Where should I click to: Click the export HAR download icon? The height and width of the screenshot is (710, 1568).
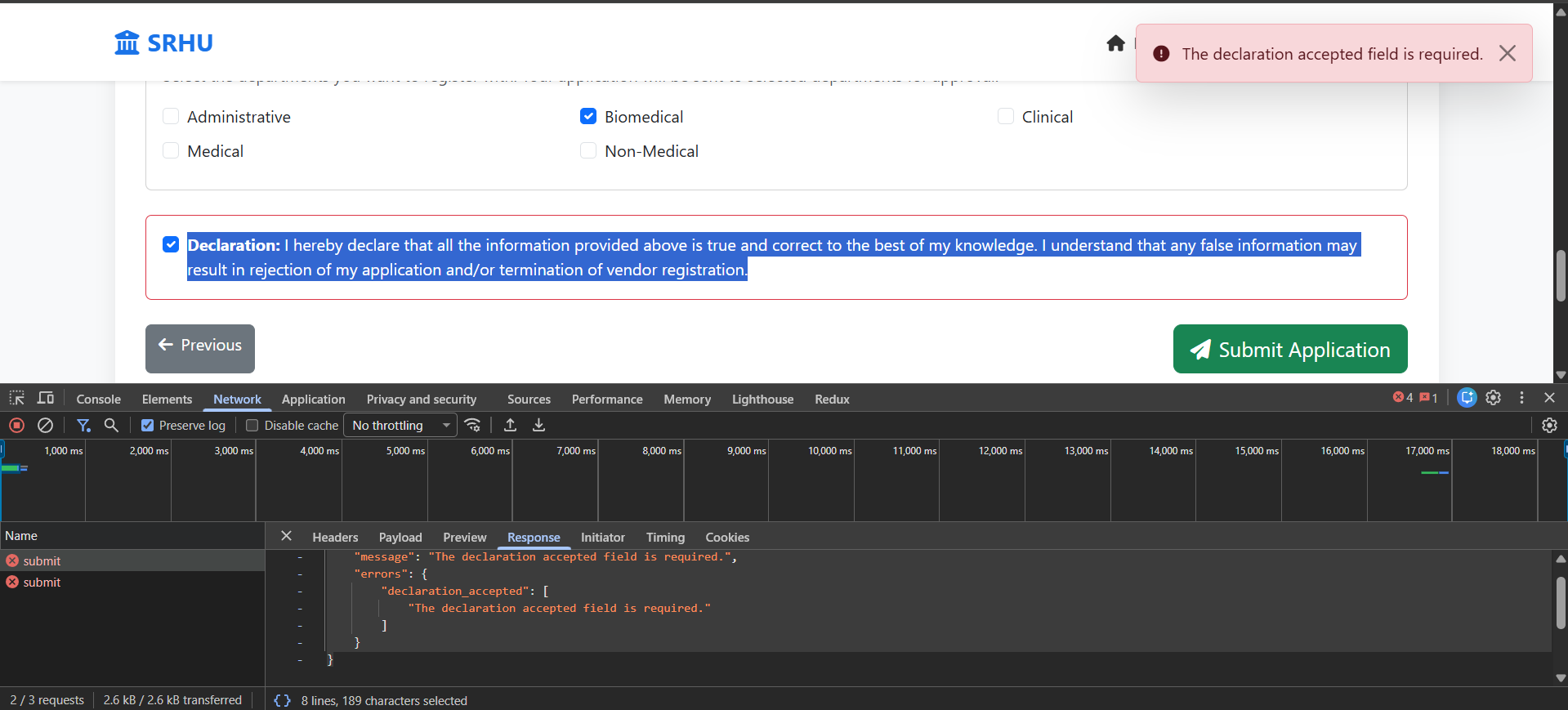(538, 425)
